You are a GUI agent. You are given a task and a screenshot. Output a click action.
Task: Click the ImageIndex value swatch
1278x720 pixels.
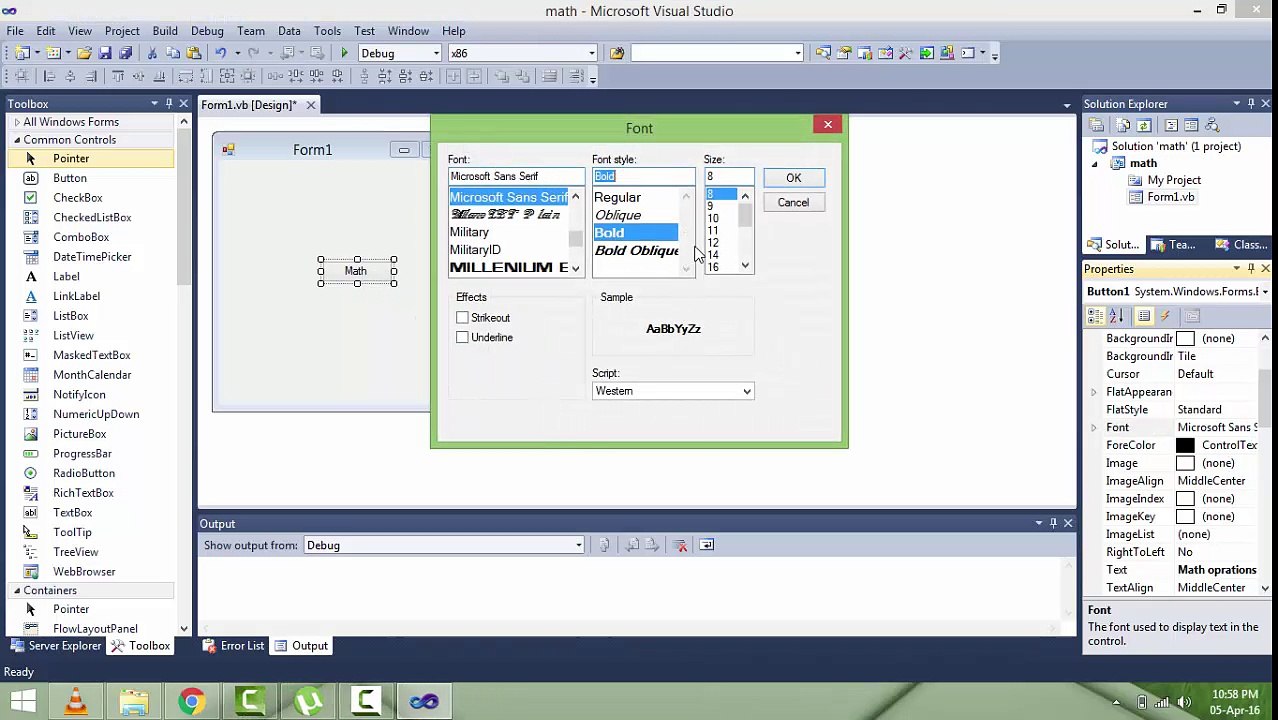pyautogui.click(x=1185, y=499)
